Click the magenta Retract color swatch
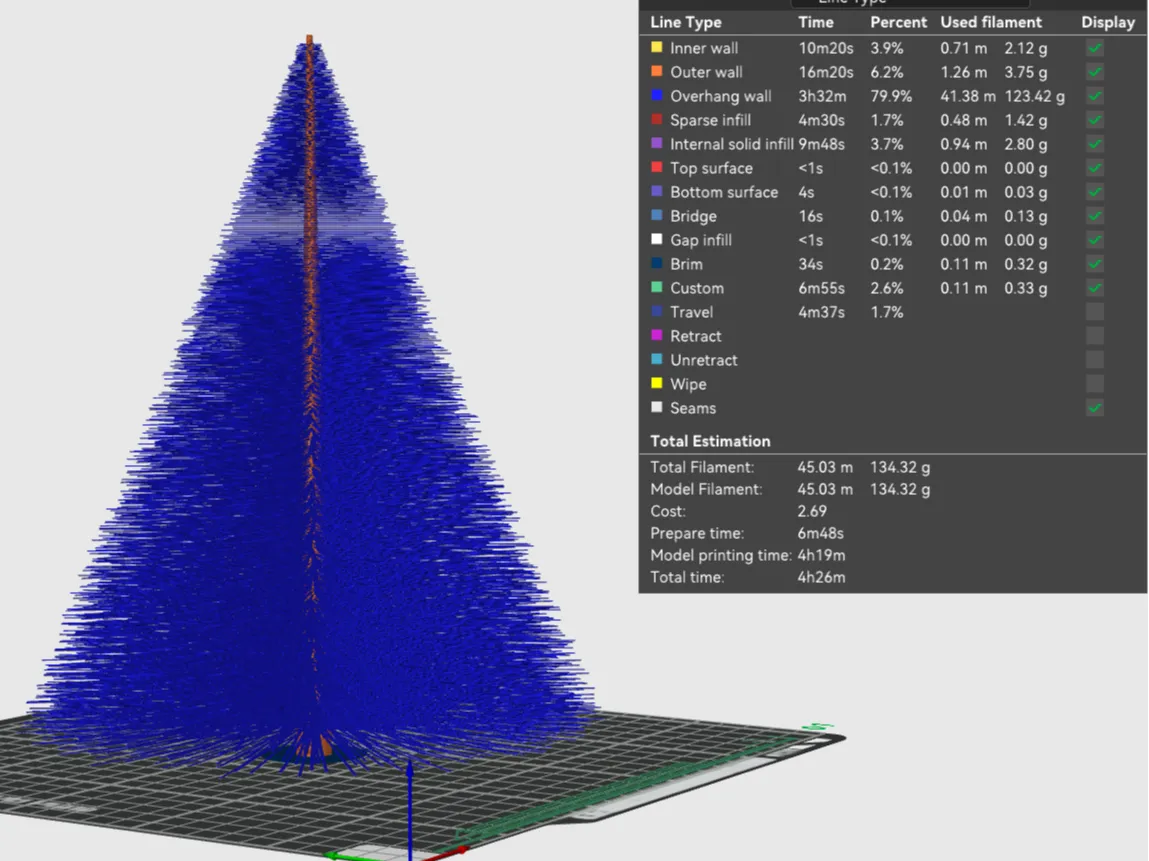Image resolution: width=1149 pixels, height=861 pixels. click(x=657, y=336)
